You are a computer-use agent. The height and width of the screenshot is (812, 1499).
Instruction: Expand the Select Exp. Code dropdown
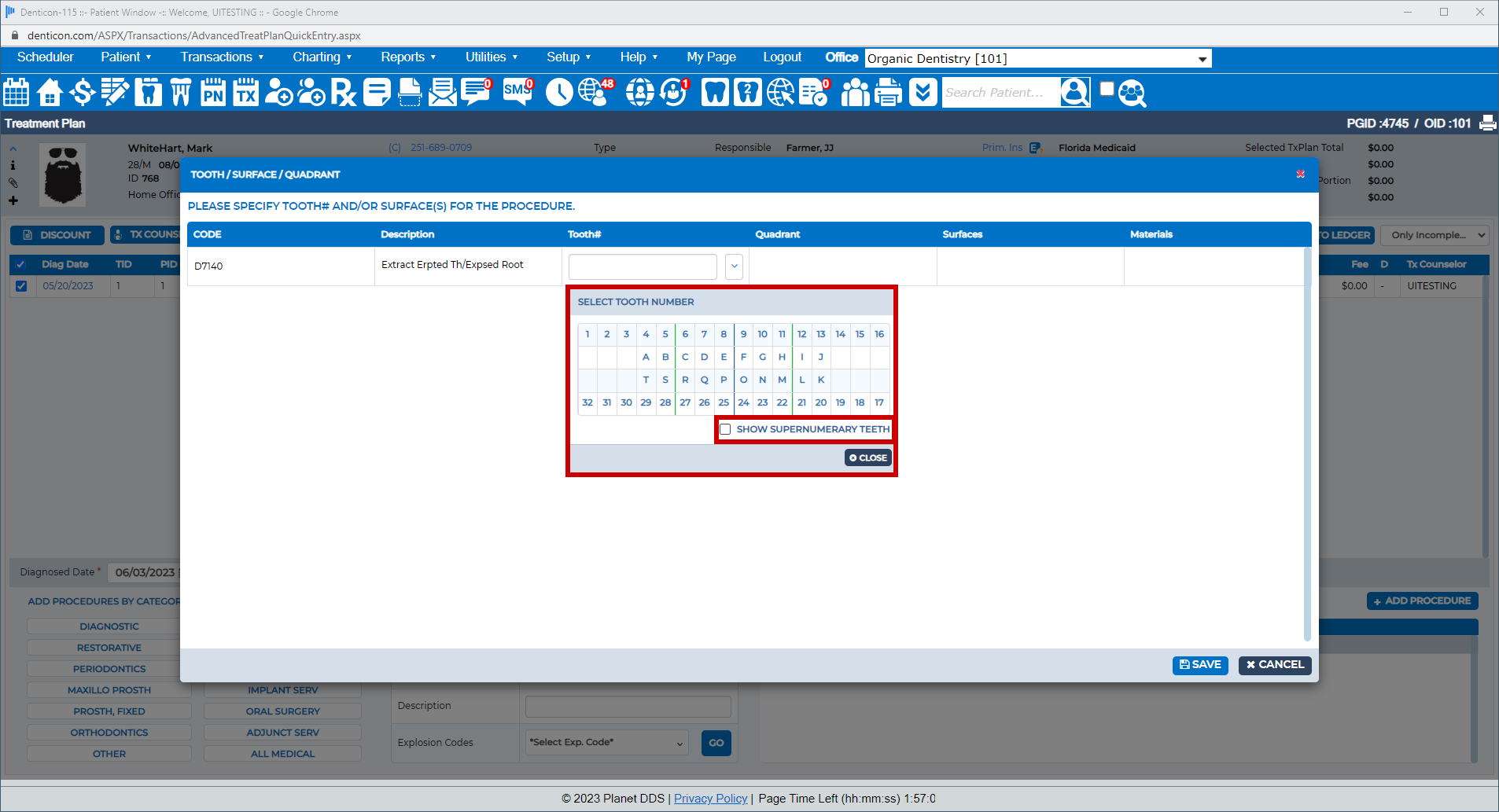tap(680, 743)
